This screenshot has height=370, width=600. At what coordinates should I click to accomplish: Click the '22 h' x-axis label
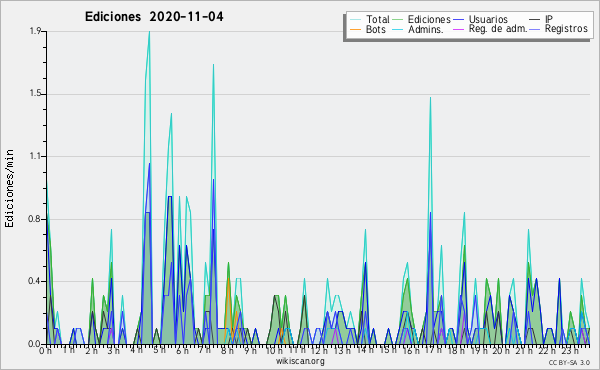tap(547, 351)
